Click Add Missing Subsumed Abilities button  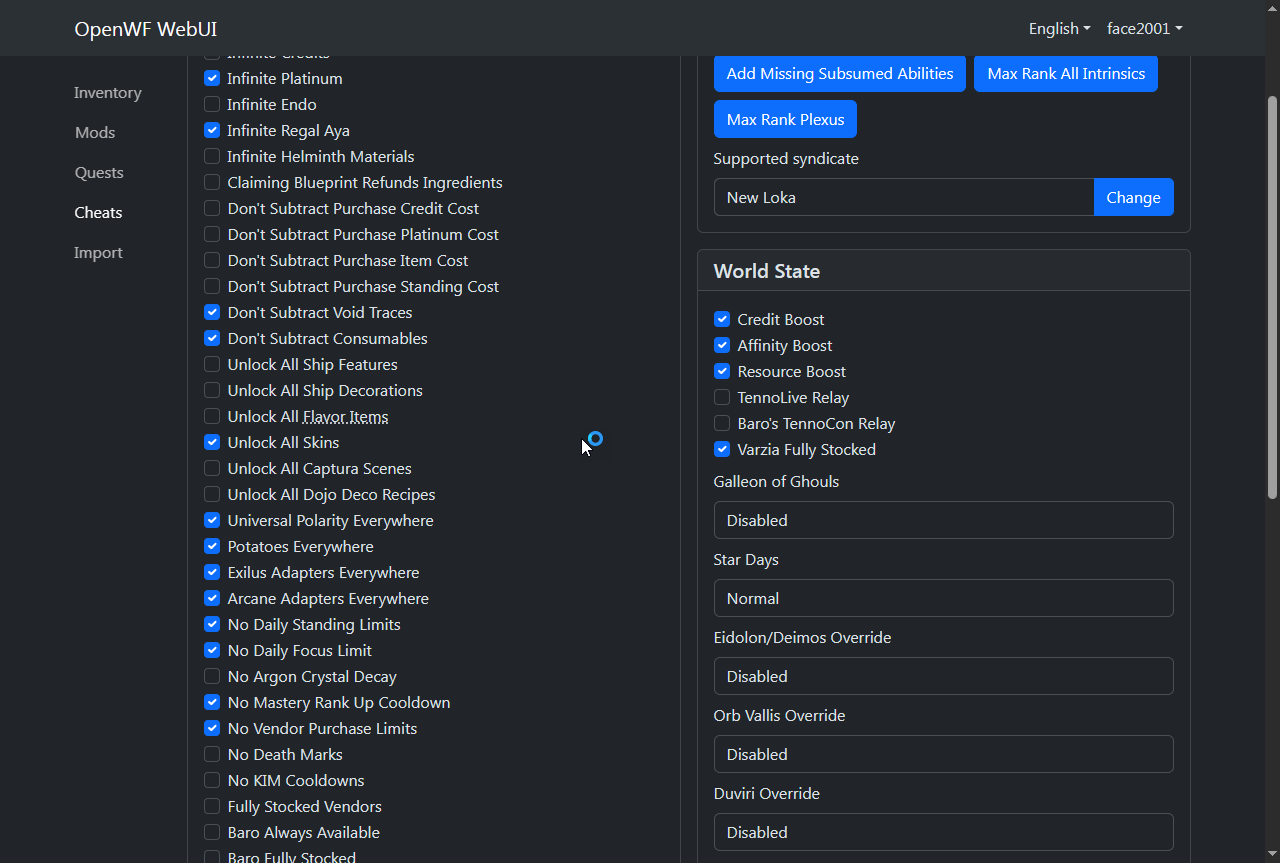click(839, 73)
